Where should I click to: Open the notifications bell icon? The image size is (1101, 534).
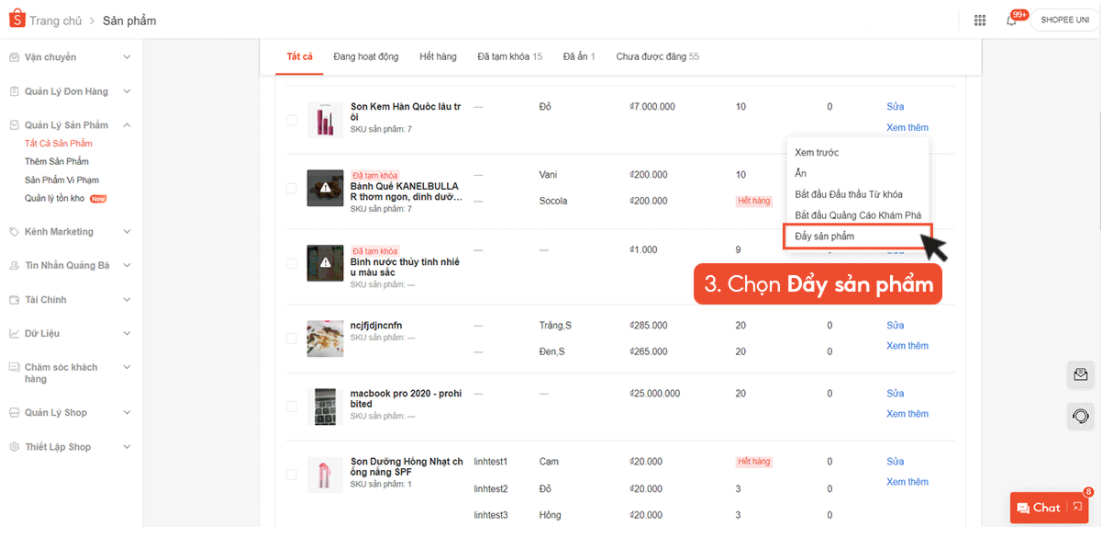(1011, 20)
